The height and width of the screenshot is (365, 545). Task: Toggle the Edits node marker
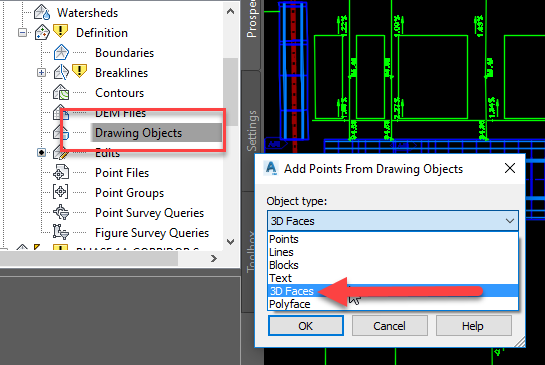pyautogui.click(x=41, y=153)
